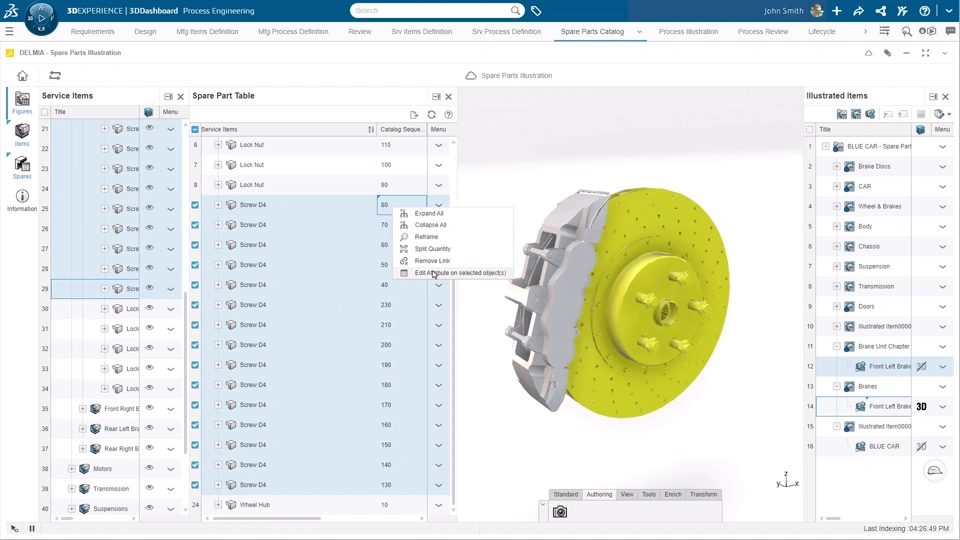Open header overflow chevron at top right
960x540 pixels.
pos(949,10)
